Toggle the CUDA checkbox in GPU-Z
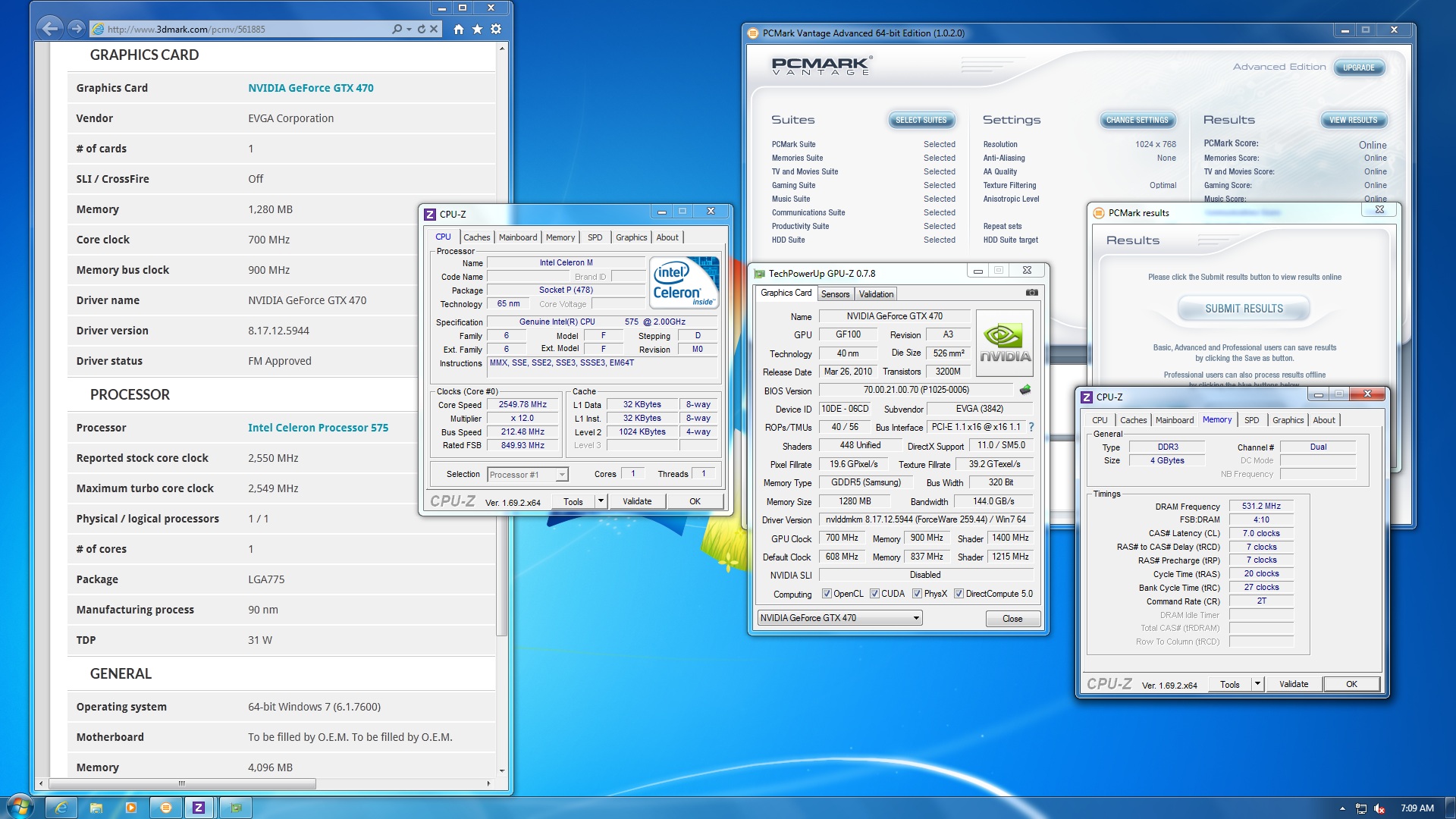 874,594
